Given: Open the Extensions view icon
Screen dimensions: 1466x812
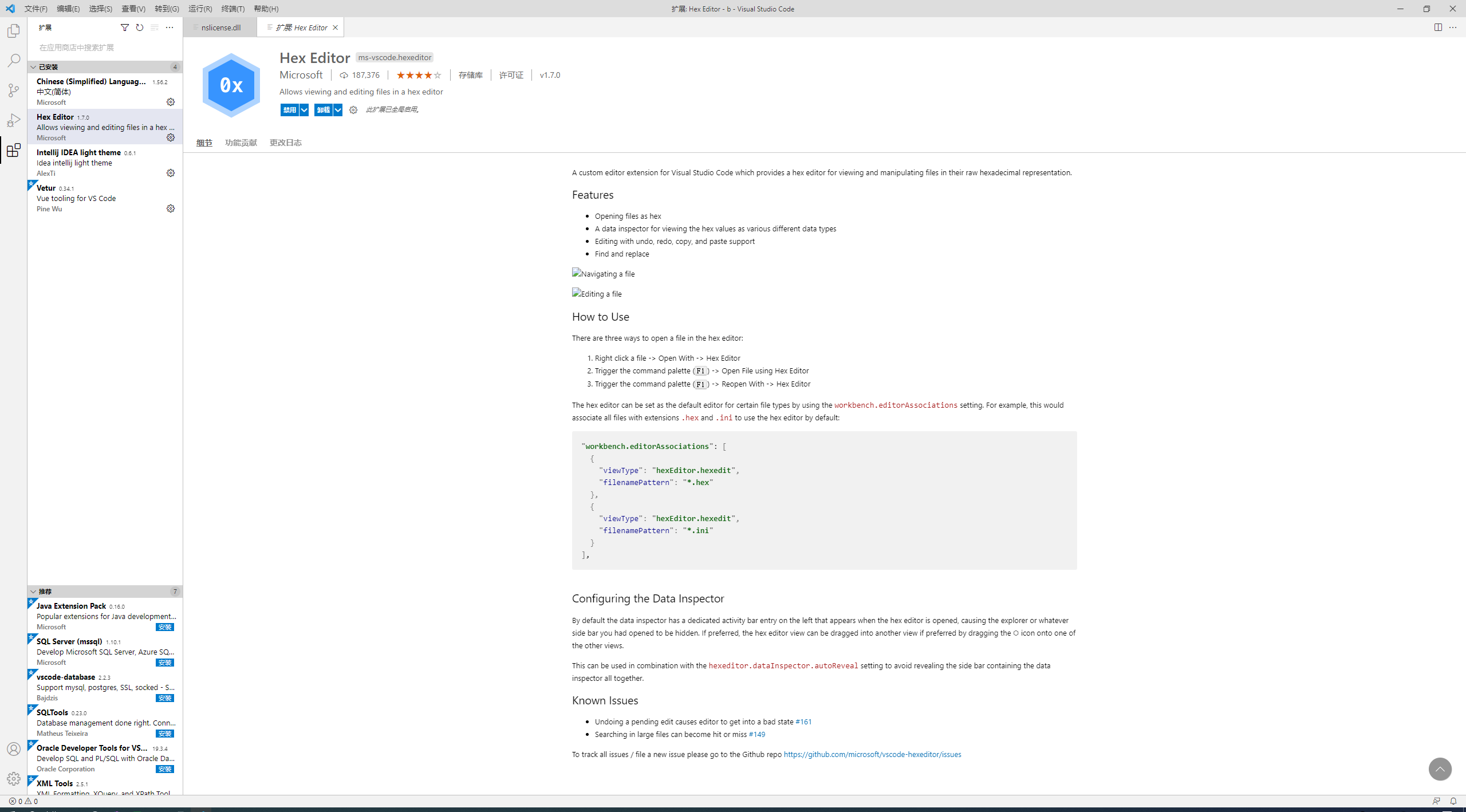Looking at the screenshot, I should click(x=14, y=150).
